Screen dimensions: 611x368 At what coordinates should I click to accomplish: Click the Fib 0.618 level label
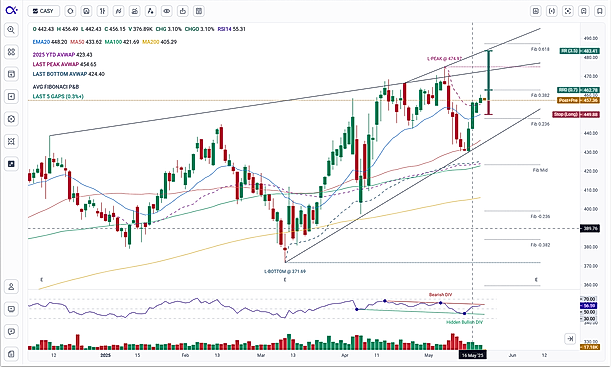point(540,49)
